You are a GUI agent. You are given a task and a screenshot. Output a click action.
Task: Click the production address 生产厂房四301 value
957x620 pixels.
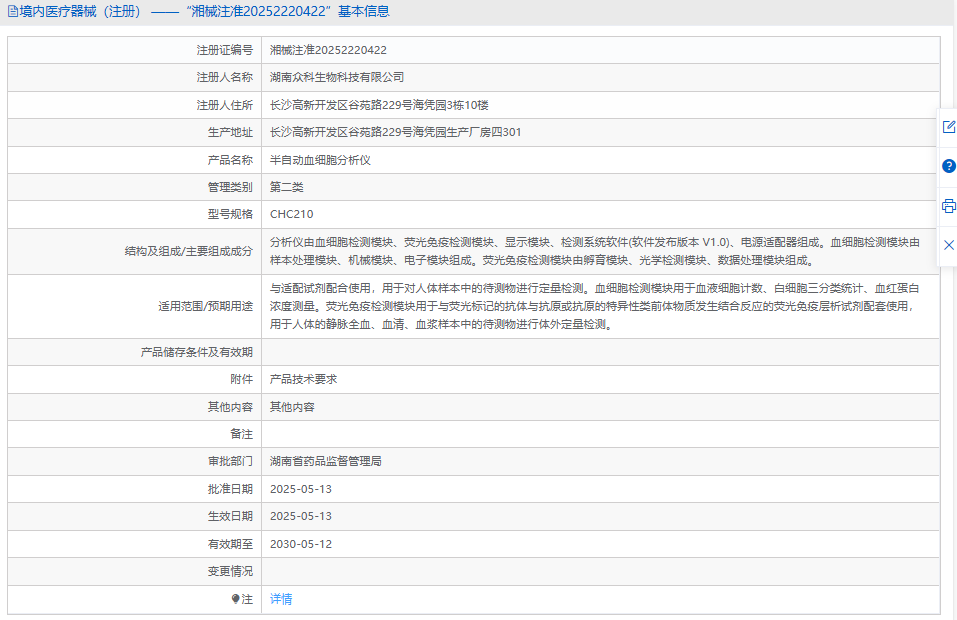point(395,132)
